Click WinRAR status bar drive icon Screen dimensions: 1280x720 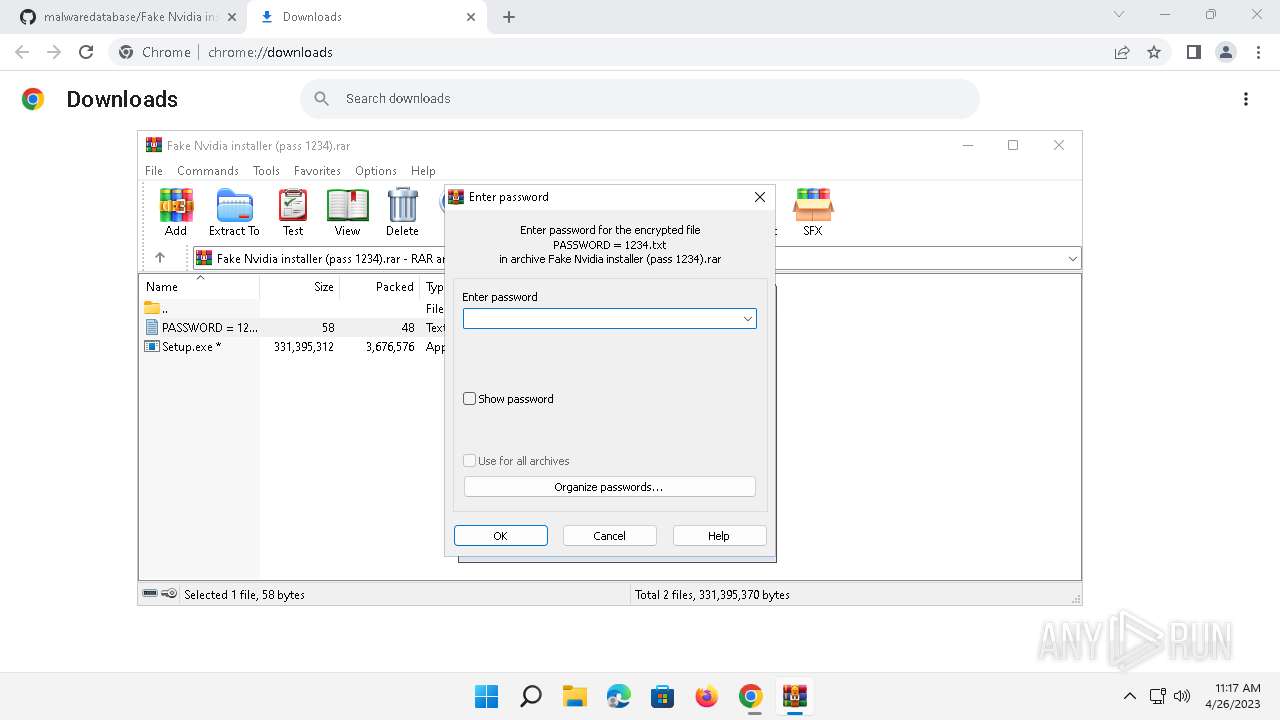click(x=150, y=594)
